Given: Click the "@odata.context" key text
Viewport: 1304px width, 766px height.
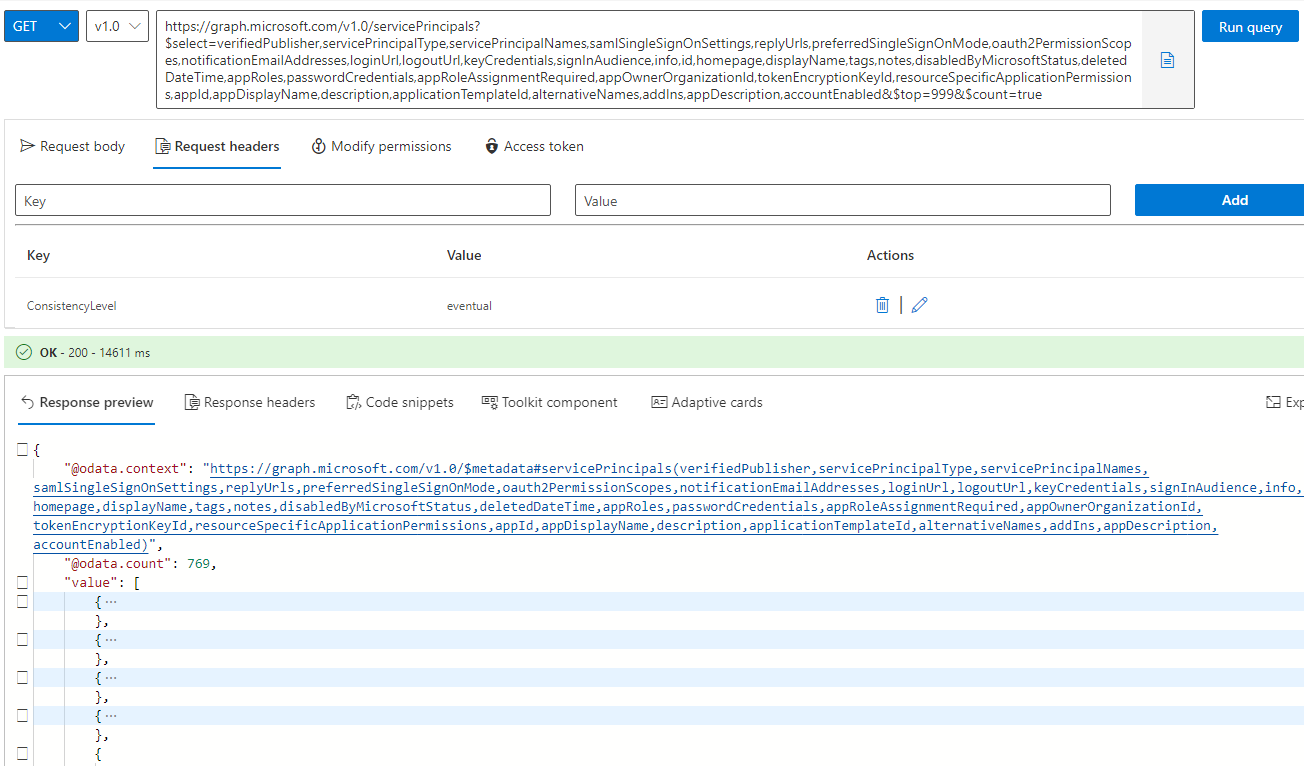Looking at the screenshot, I should point(125,468).
